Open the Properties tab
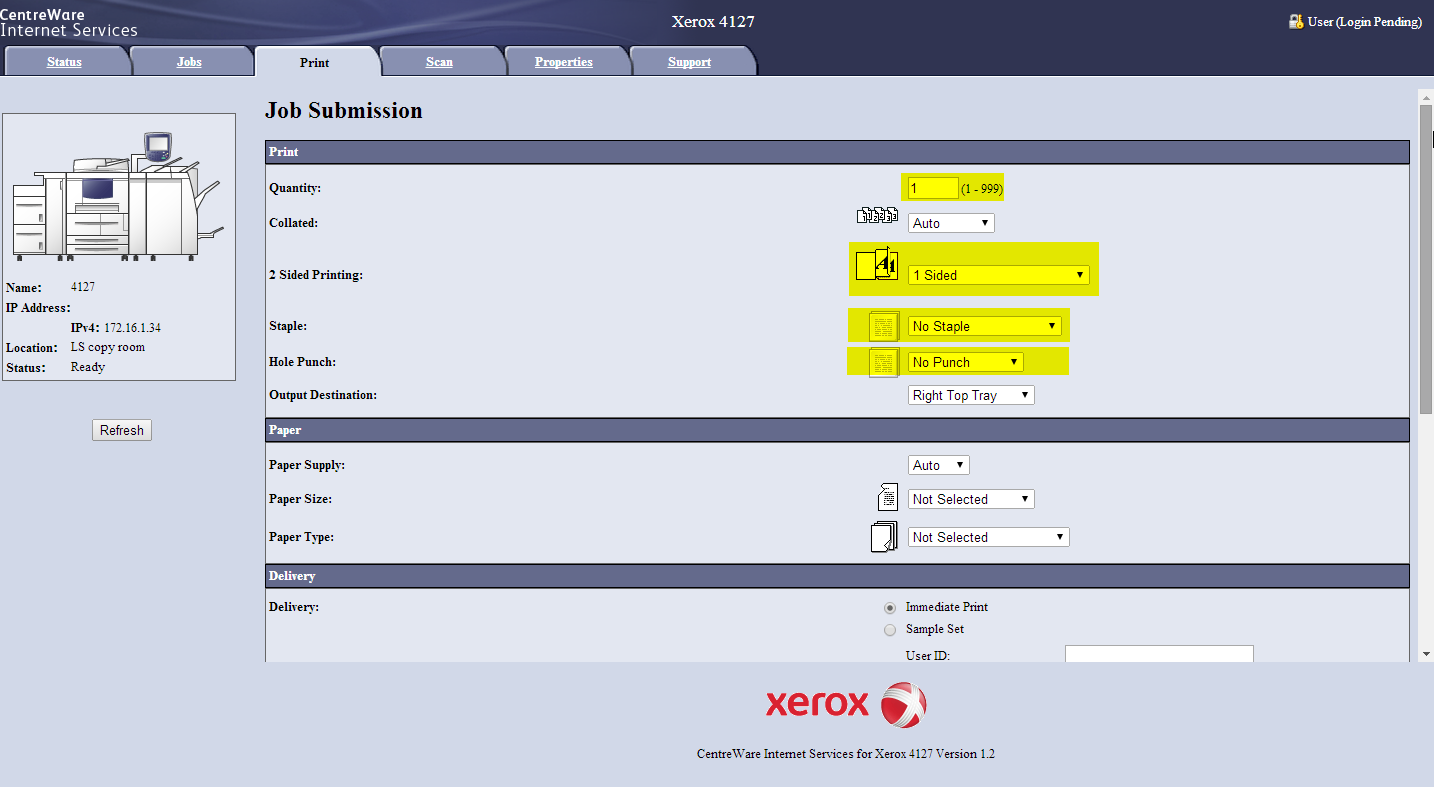 tap(564, 62)
